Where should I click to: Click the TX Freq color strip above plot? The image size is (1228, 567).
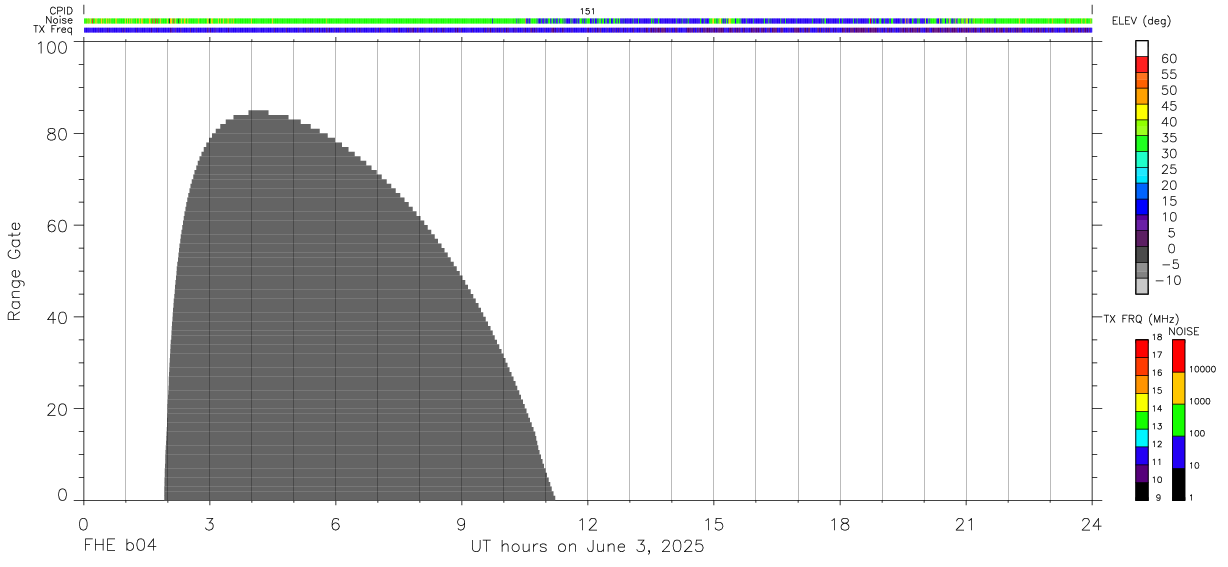coord(588,30)
